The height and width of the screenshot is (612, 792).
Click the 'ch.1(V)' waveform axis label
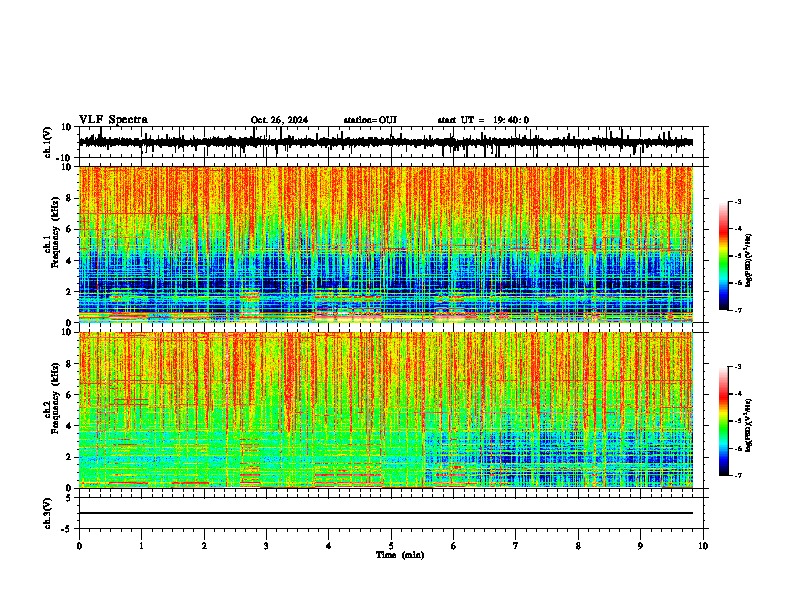pos(48,142)
